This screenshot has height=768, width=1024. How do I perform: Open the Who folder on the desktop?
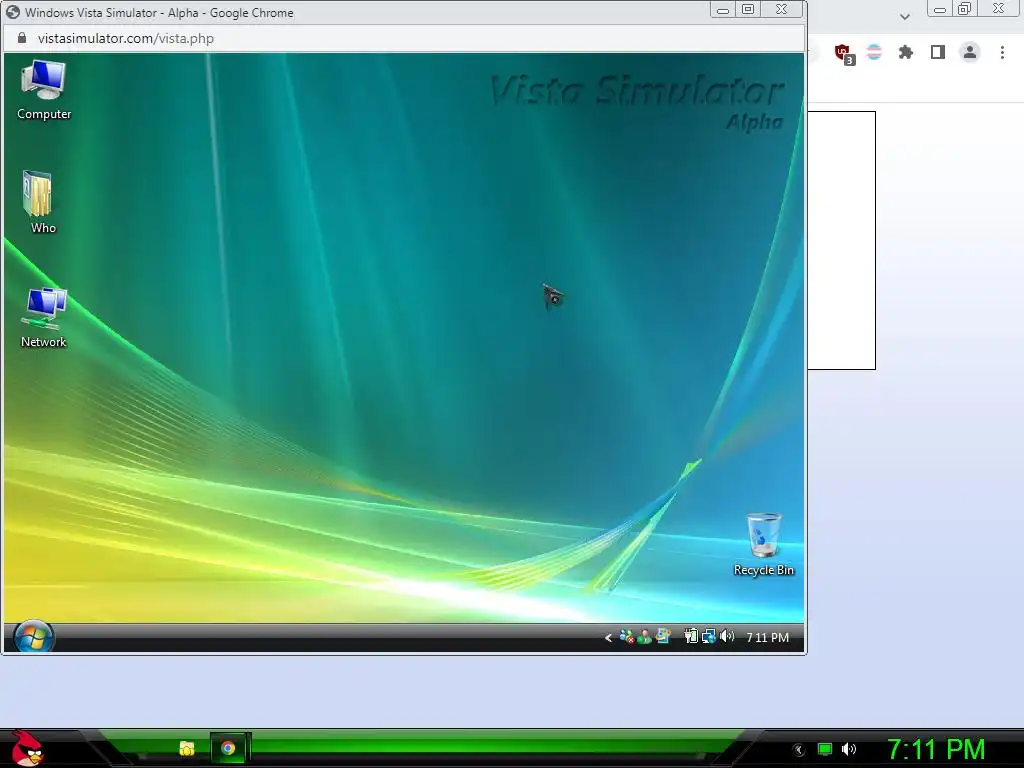(41, 202)
